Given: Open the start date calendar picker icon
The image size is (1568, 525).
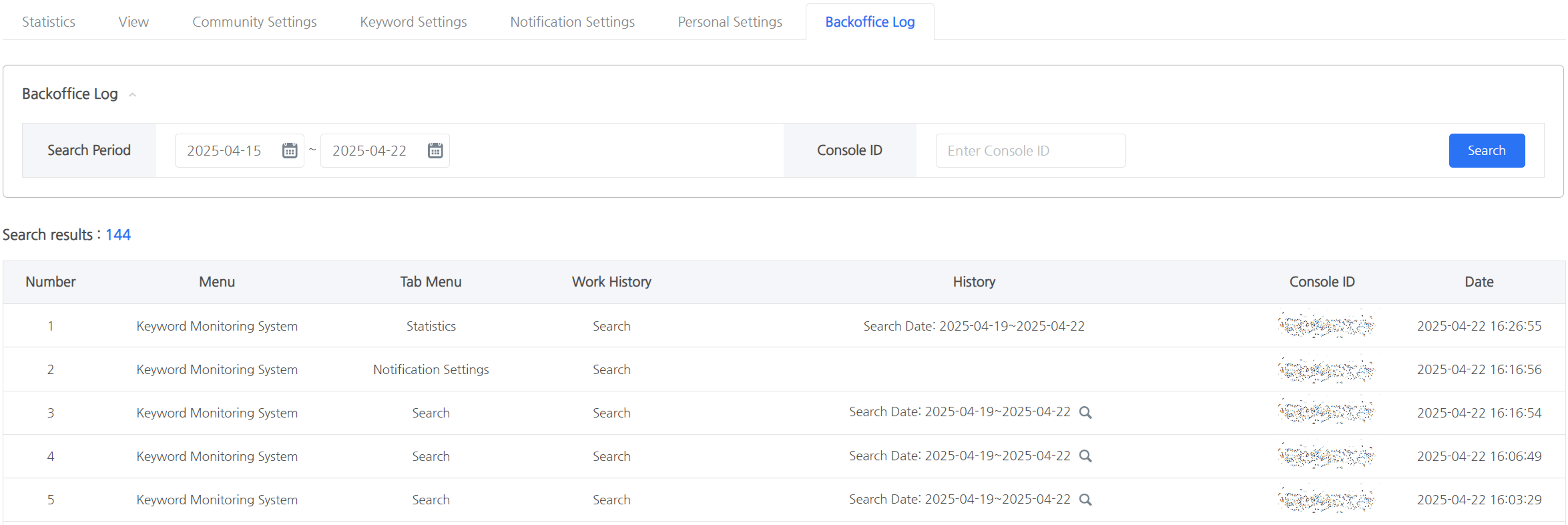Looking at the screenshot, I should tap(290, 150).
